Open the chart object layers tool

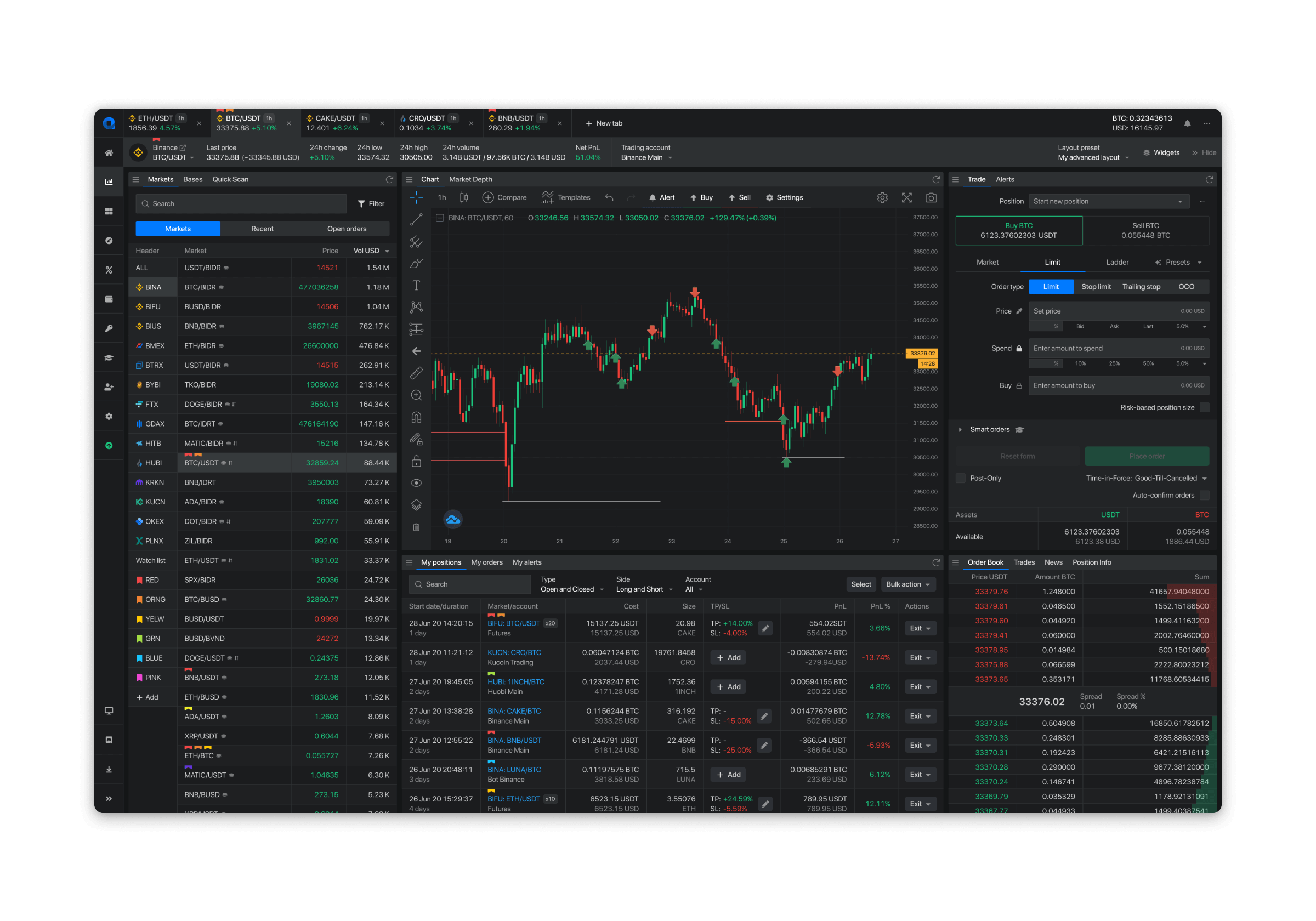point(417,505)
